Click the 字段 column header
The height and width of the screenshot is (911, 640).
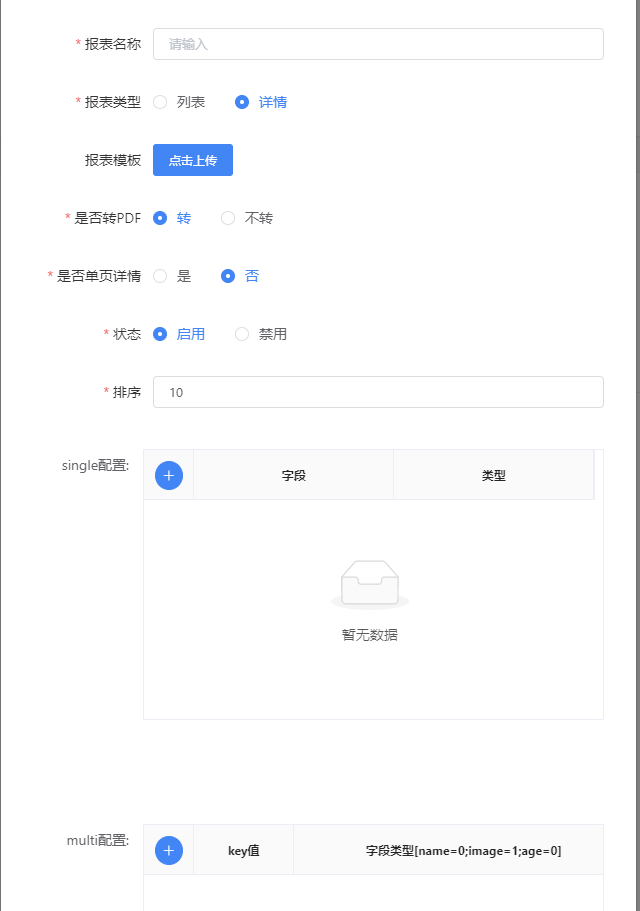[x=294, y=475]
